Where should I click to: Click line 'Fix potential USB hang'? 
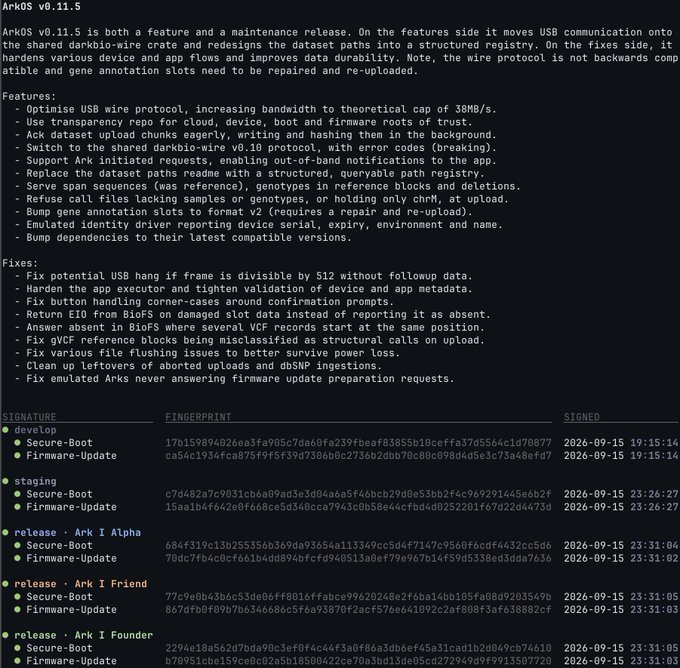[243, 276]
